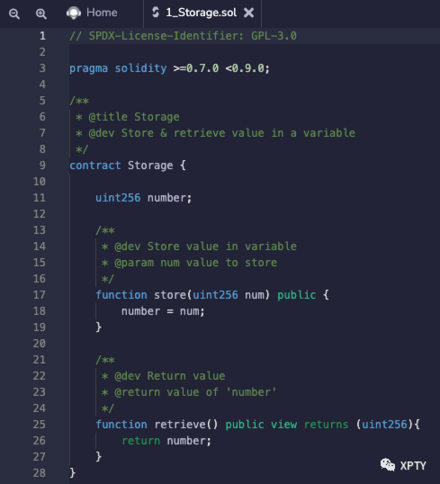The height and width of the screenshot is (484, 440).
Task: Click the icon beside 1_Storage.sol tab title
Action: click(x=155, y=12)
